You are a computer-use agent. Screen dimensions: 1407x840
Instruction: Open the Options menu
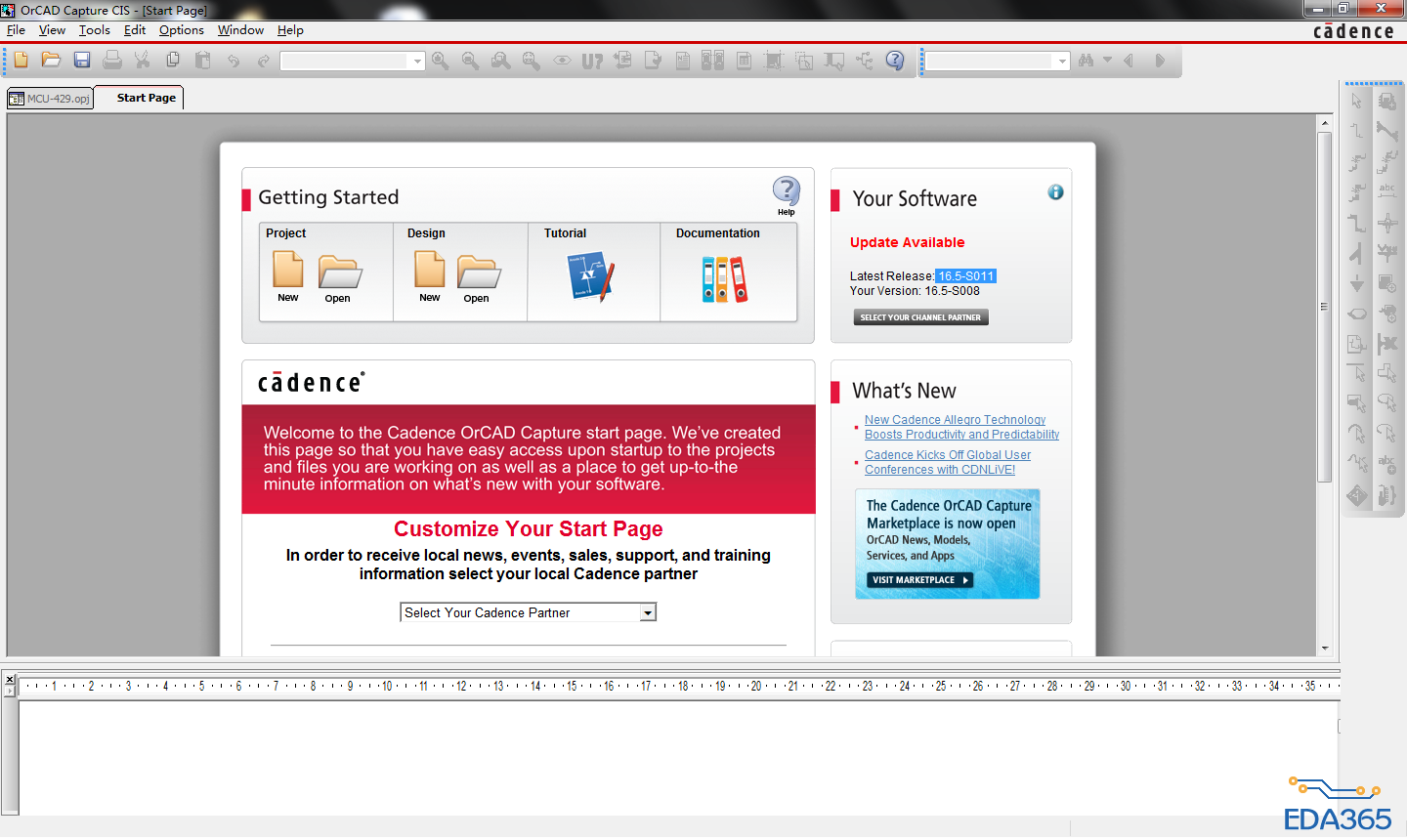click(182, 30)
